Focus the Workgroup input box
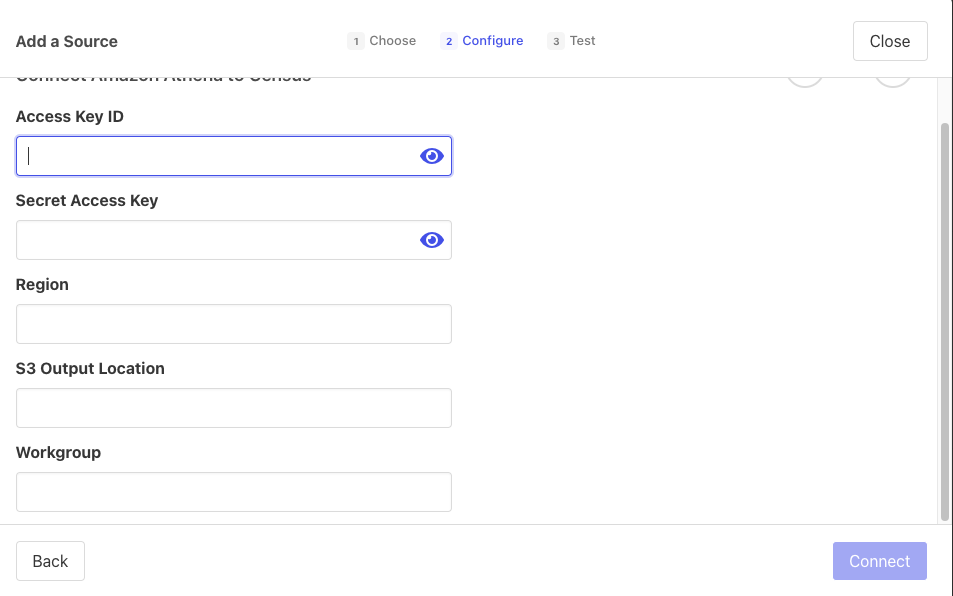Viewport: 953px width, 596px height. 233,492
